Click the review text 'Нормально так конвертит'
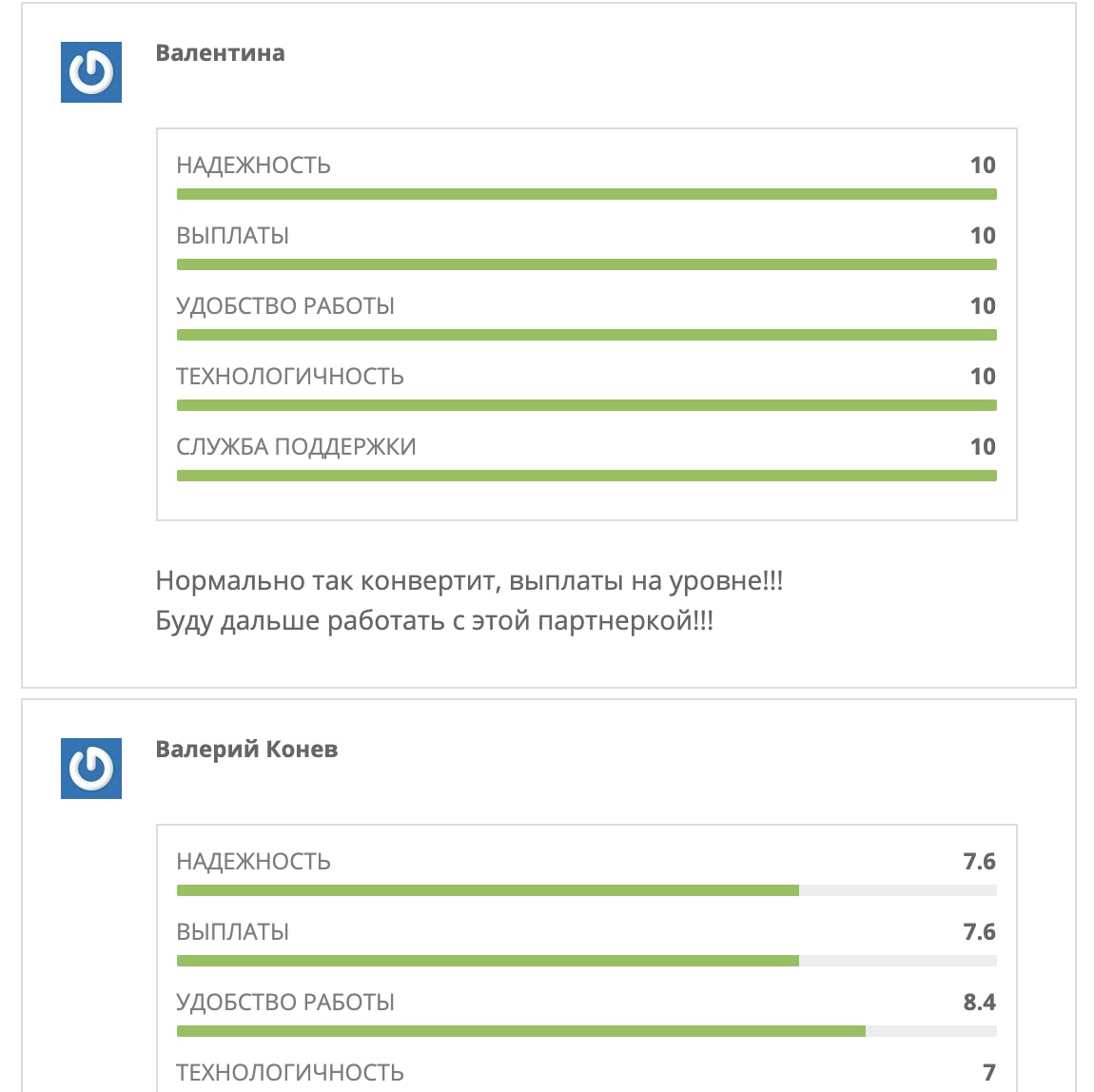1094x1092 pixels. click(x=469, y=580)
